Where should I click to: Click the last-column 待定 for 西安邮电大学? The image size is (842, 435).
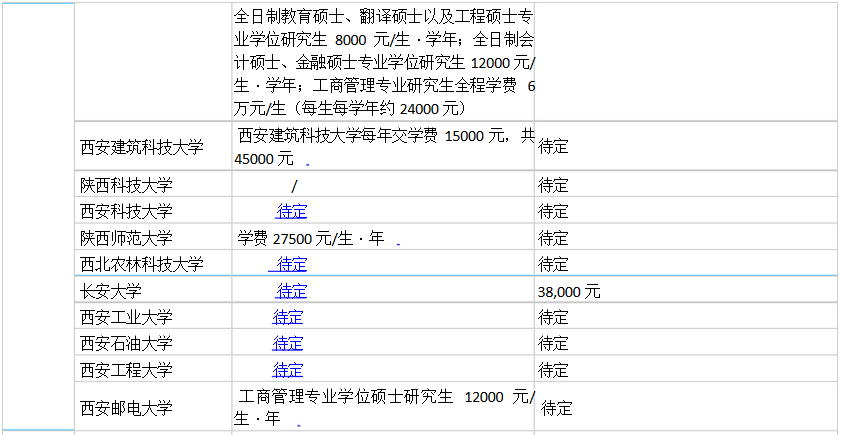(x=556, y=408)
